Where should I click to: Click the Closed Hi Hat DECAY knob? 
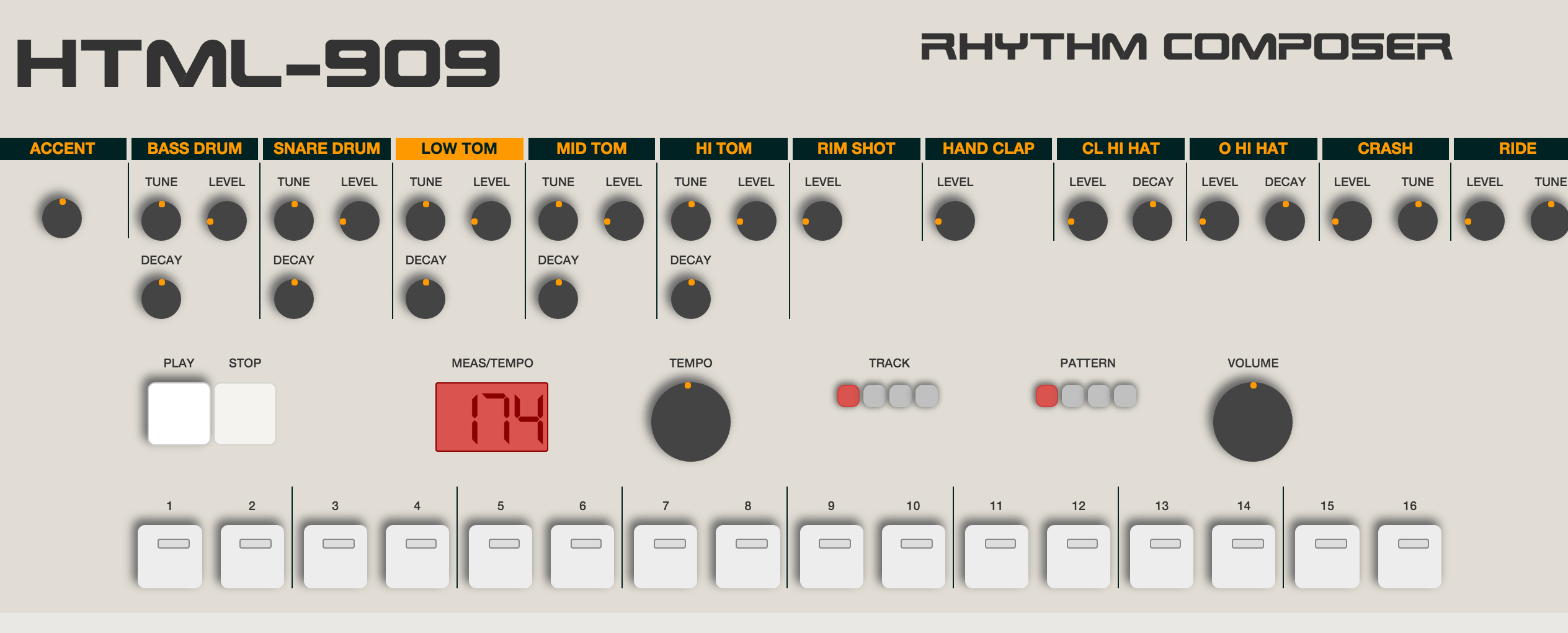point(1152,220)
